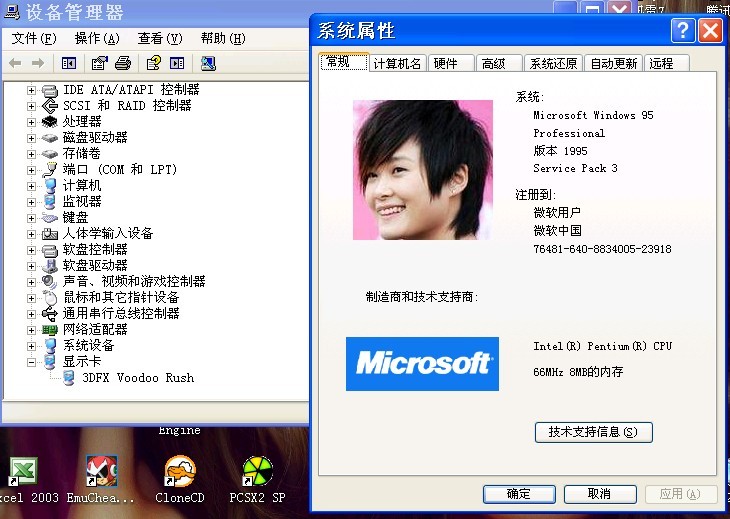Click the 确定 button
Screen dimensions: 730x519
tap(519, 494)
